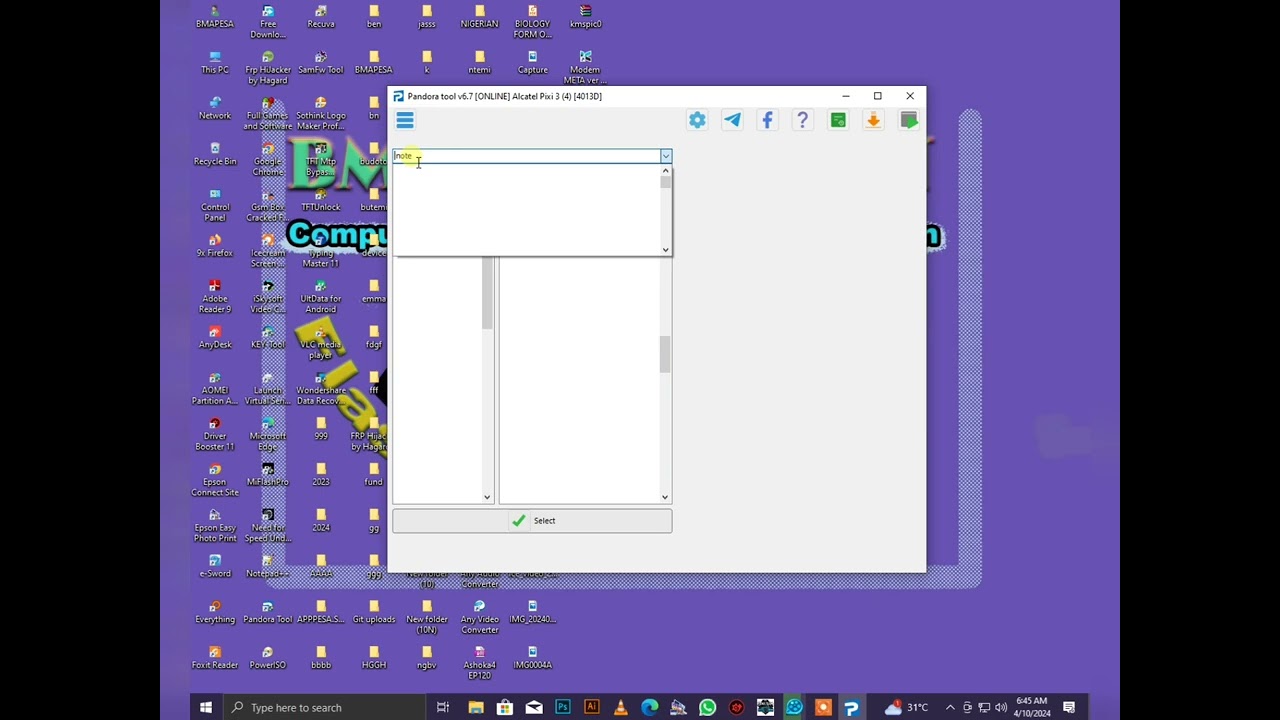
Task: Open File Explorer from the taskbar
Action: pos(476,708)
